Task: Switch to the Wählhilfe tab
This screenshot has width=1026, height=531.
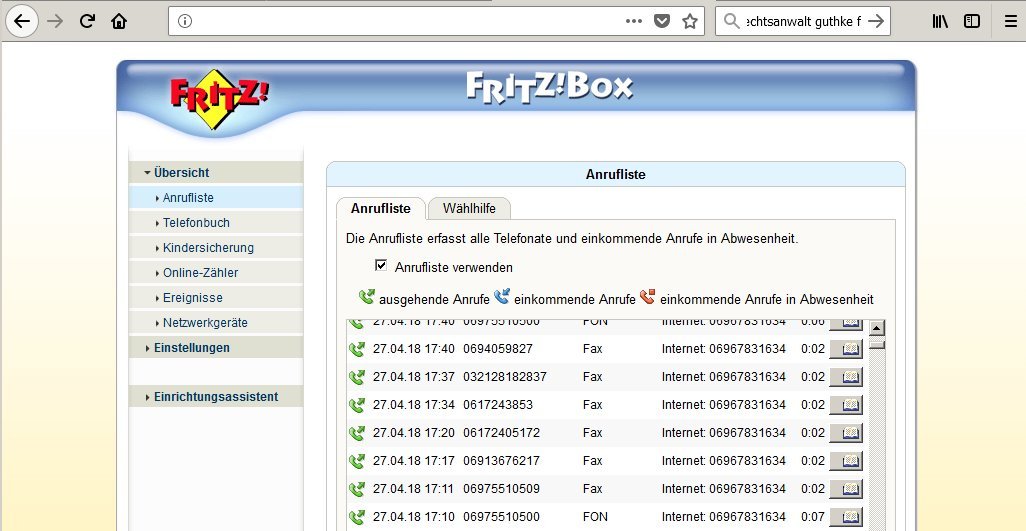Action: tap(469, 209)
